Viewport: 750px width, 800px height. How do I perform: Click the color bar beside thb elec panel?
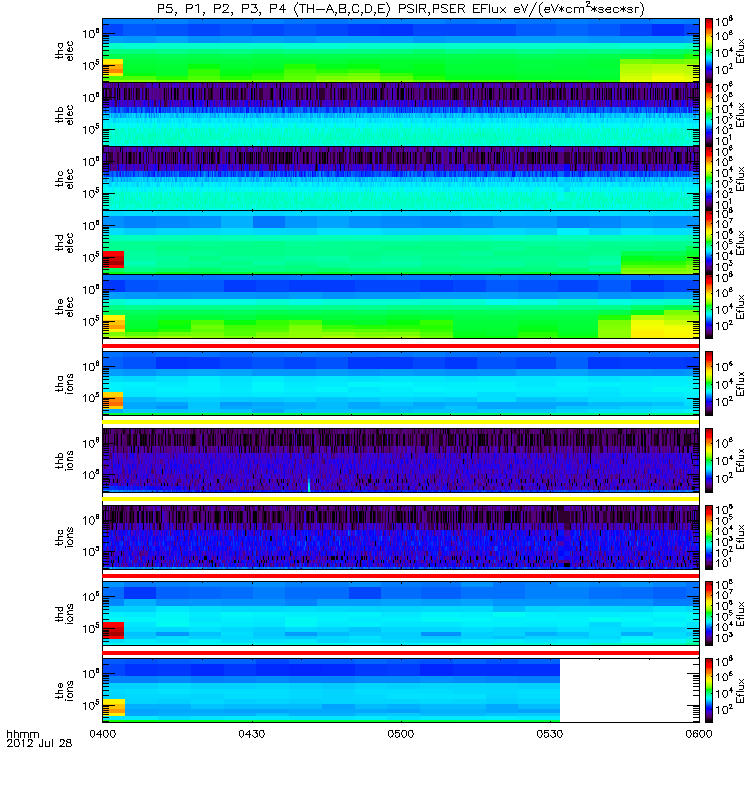(709, 114)
